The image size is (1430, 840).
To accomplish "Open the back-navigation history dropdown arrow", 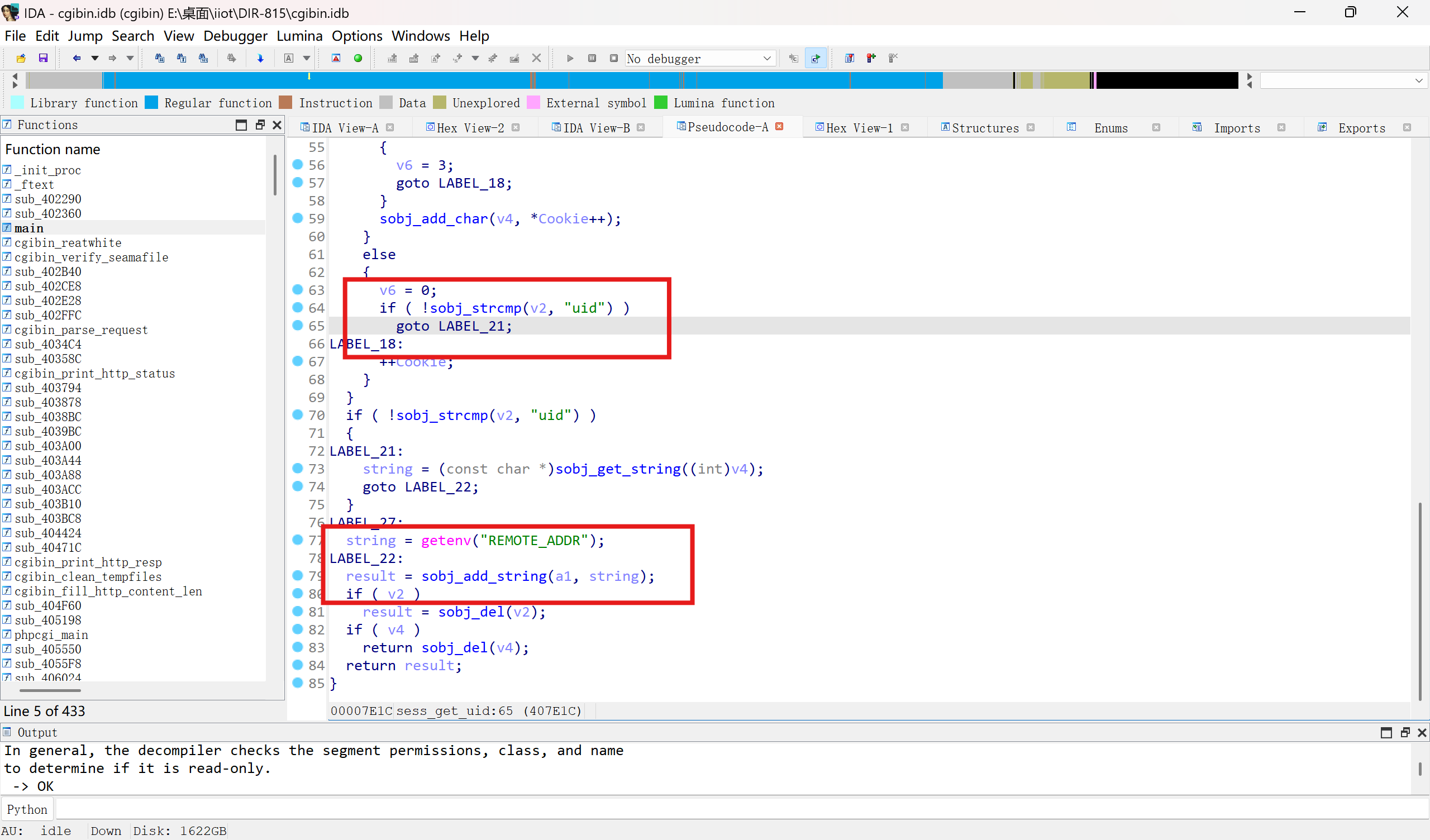I will [x=95, y=58].
